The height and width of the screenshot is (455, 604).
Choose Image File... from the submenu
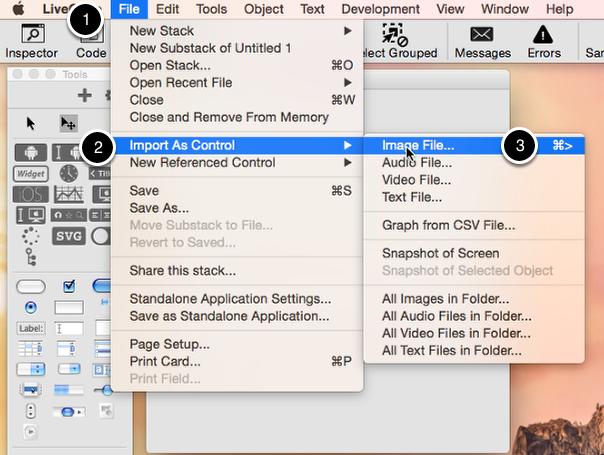(474, 145)
